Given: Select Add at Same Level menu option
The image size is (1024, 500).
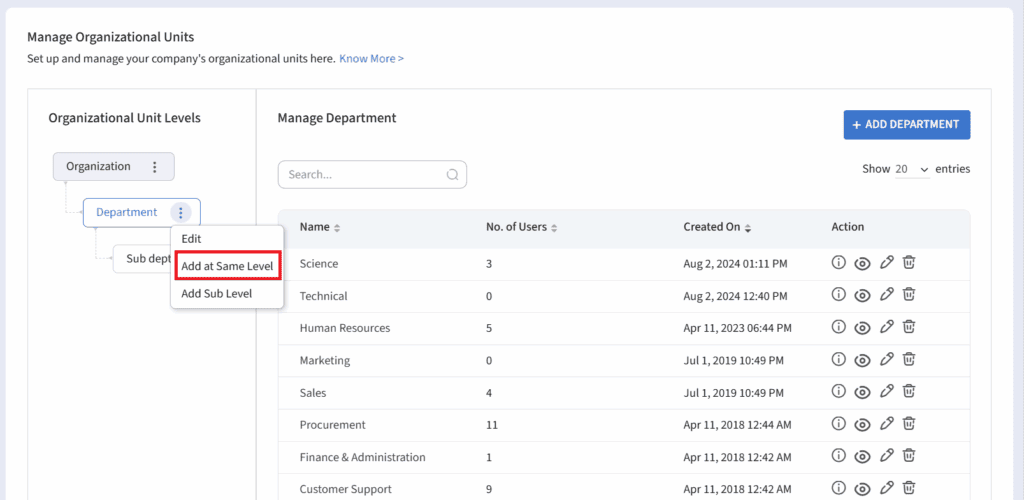Looking at the screenshot, I should point(227,266).
